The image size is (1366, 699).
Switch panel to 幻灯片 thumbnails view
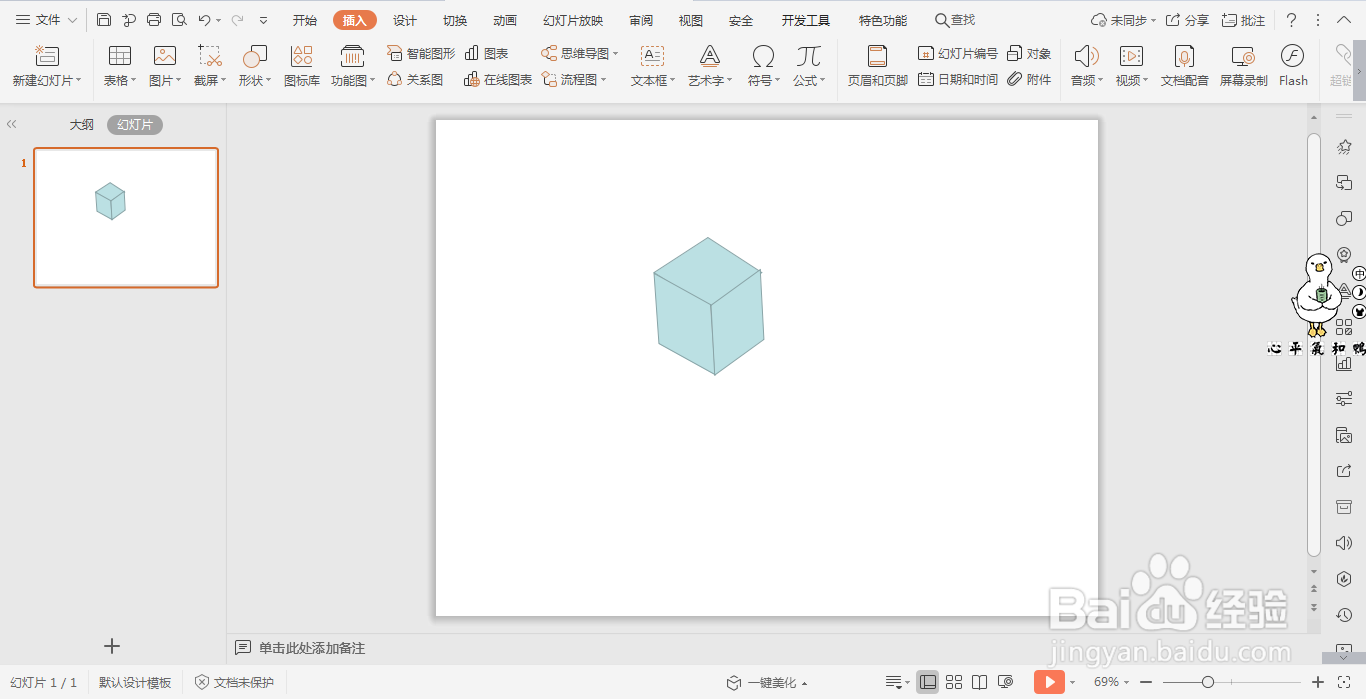pyautogui.click(x=135, y=125)
